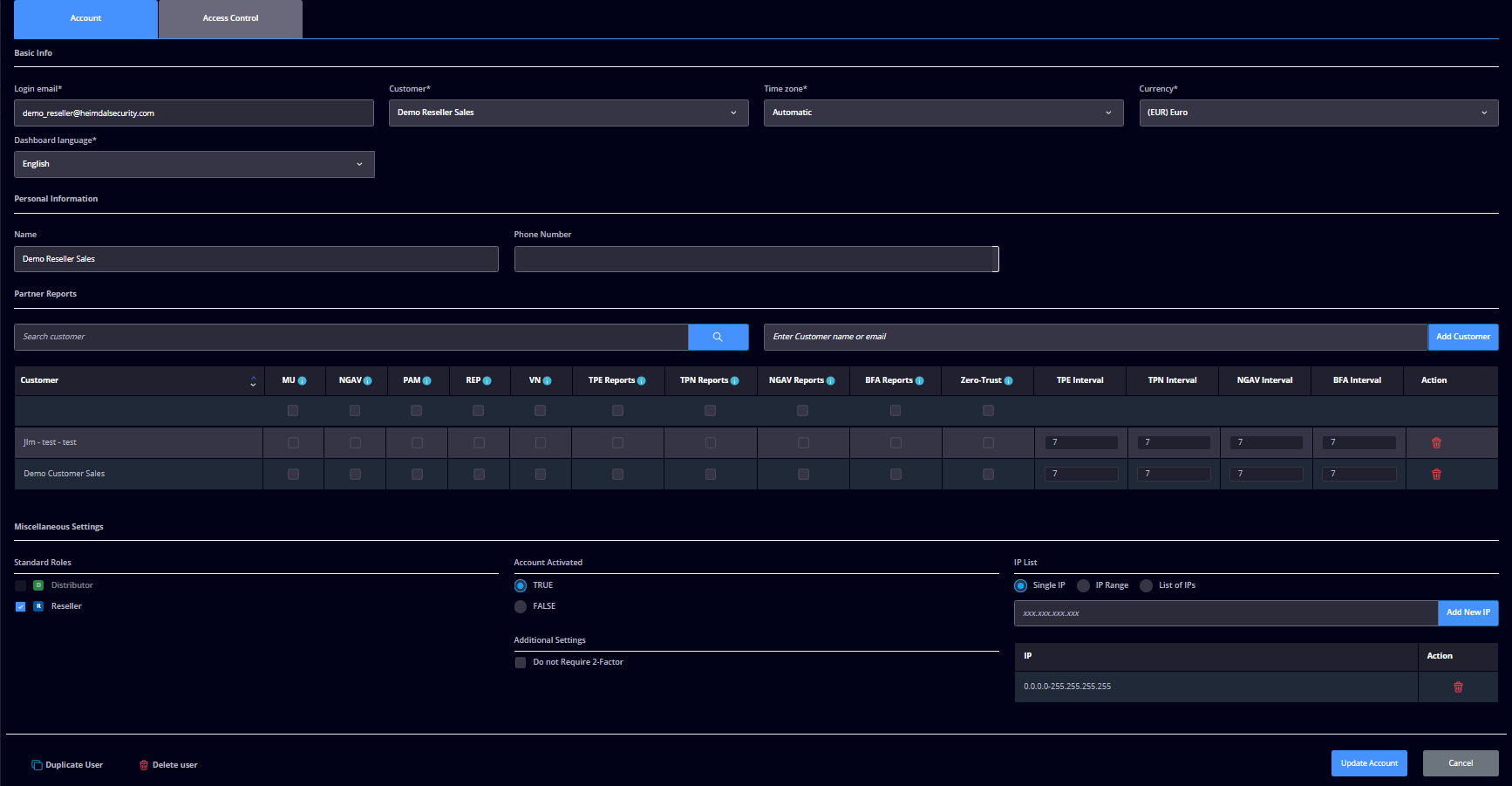
Task: Edit TPN Interval for Demo Customer Sales
Action: [x=1174, y=475]
